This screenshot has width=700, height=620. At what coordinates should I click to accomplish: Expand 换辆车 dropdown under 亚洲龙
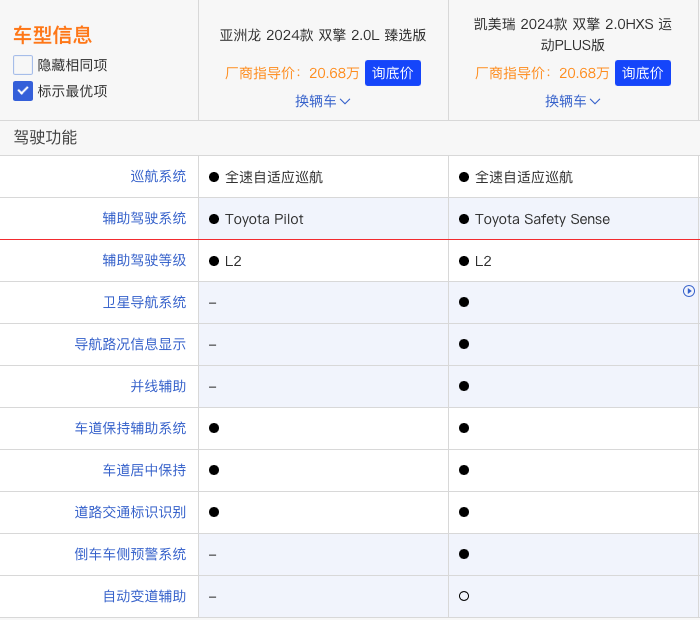point(323,101)
